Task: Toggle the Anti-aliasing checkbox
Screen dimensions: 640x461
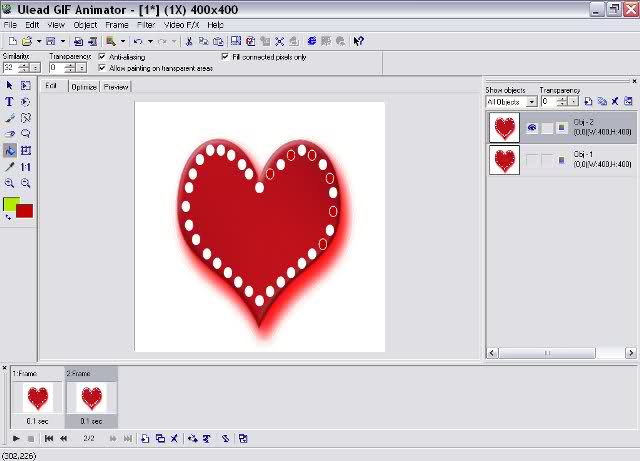Action: (102, 57)
